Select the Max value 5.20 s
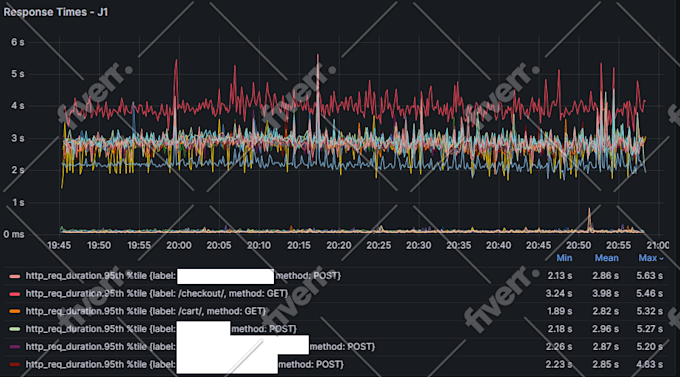 coord(649,347)
